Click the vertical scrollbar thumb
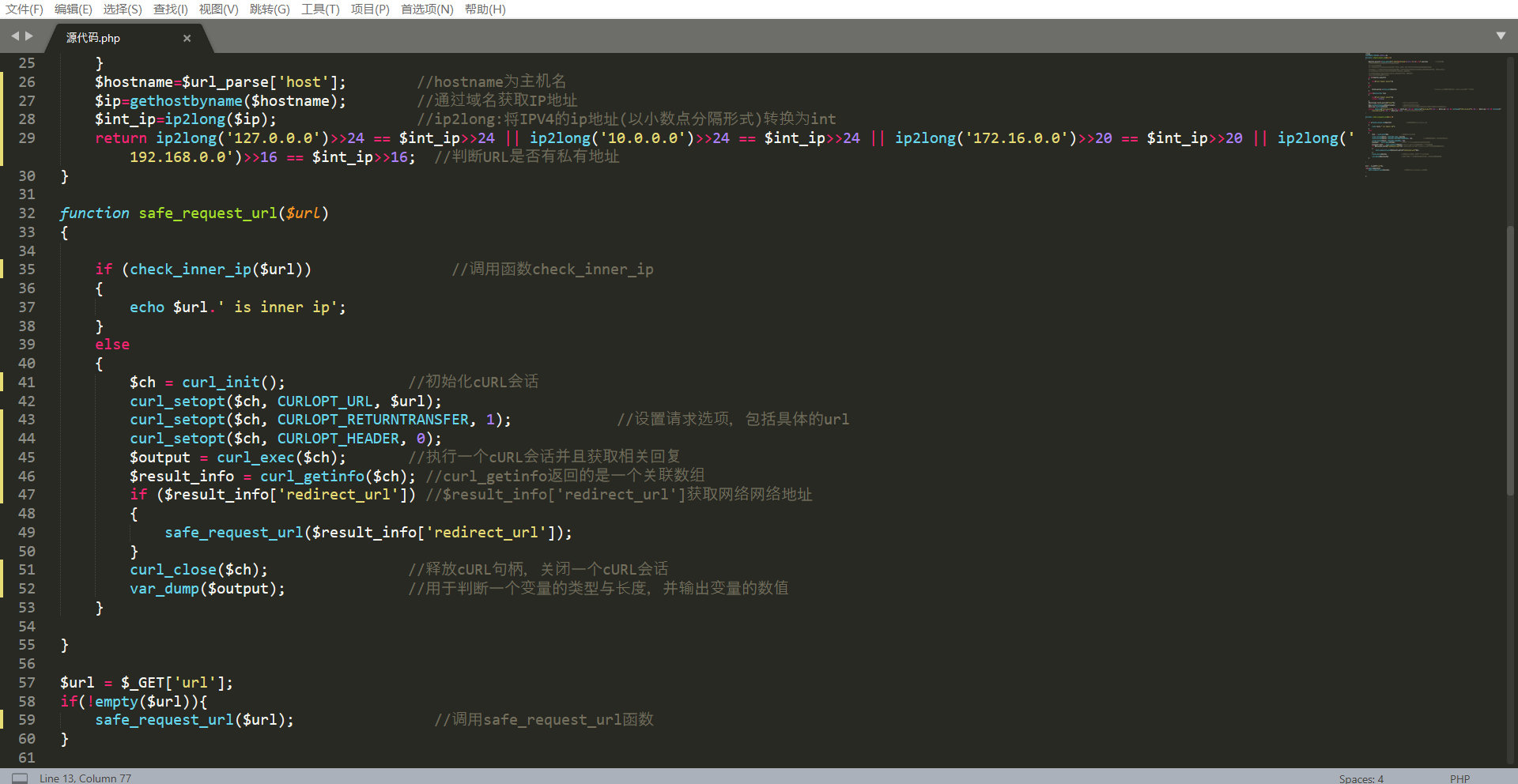This screenshot has width=1518, height=784. click(x=1510, y=360)
